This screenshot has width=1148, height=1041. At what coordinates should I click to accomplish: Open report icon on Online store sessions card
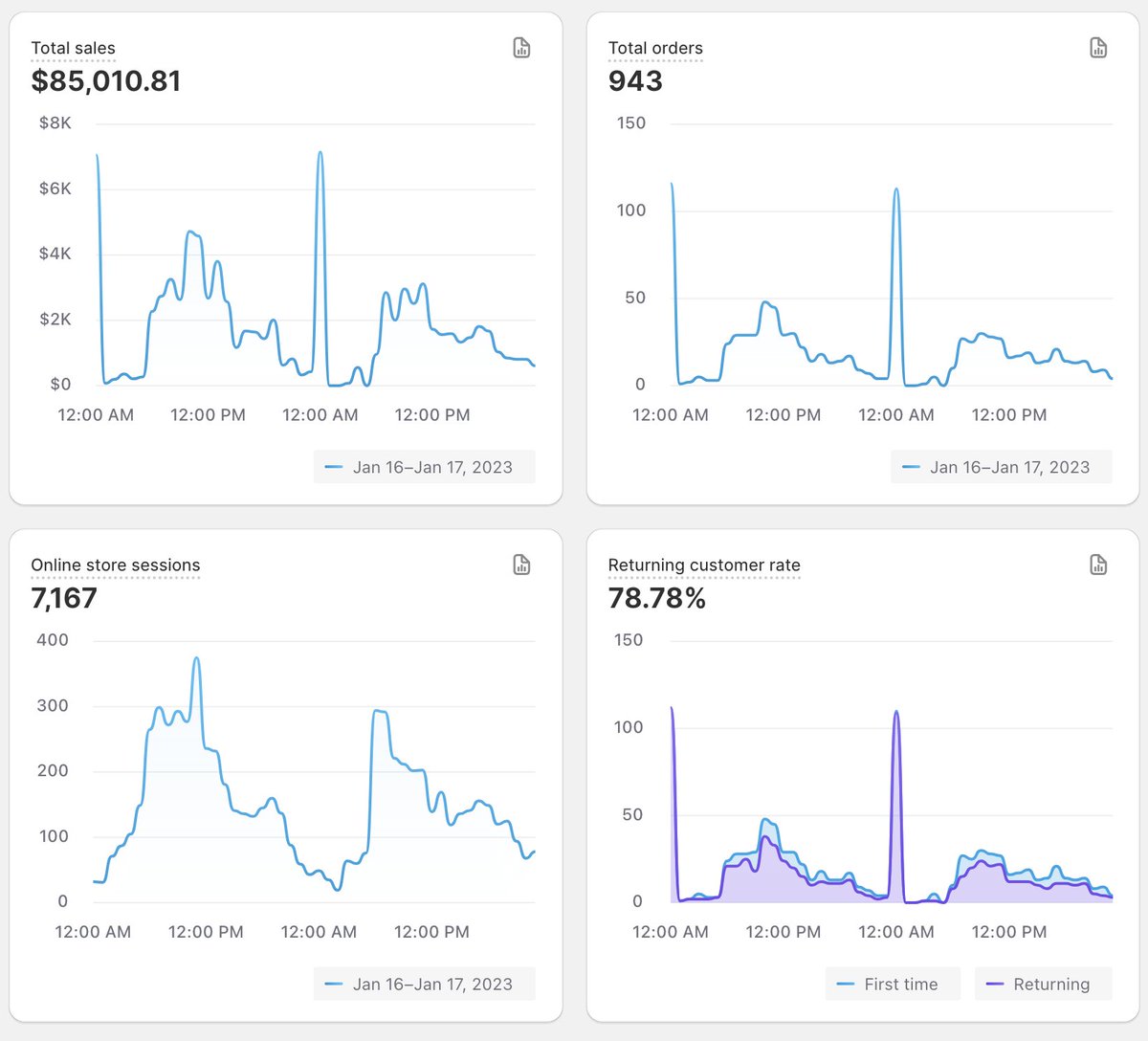(521, 565)
